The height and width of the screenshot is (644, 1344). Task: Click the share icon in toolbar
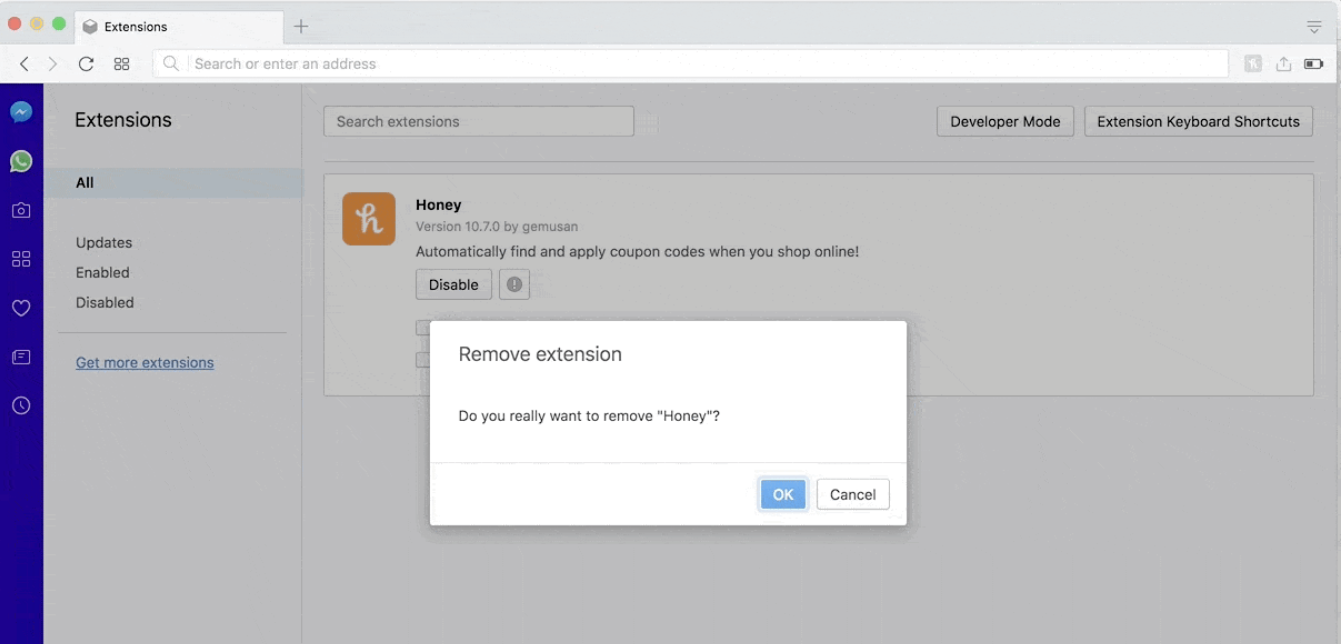coord(1284,64)
